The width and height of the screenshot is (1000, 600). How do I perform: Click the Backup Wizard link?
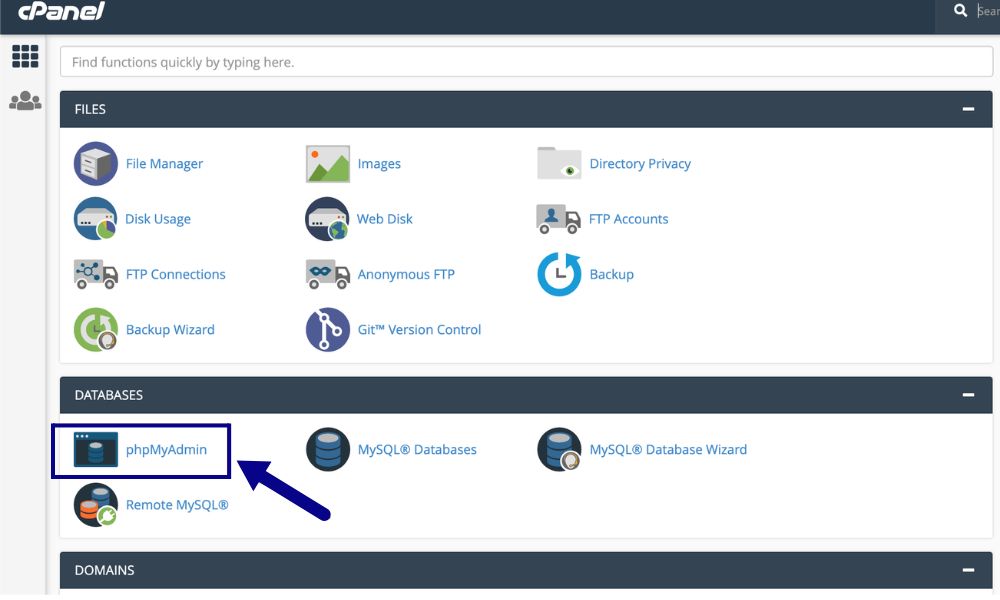coord(170,330)
